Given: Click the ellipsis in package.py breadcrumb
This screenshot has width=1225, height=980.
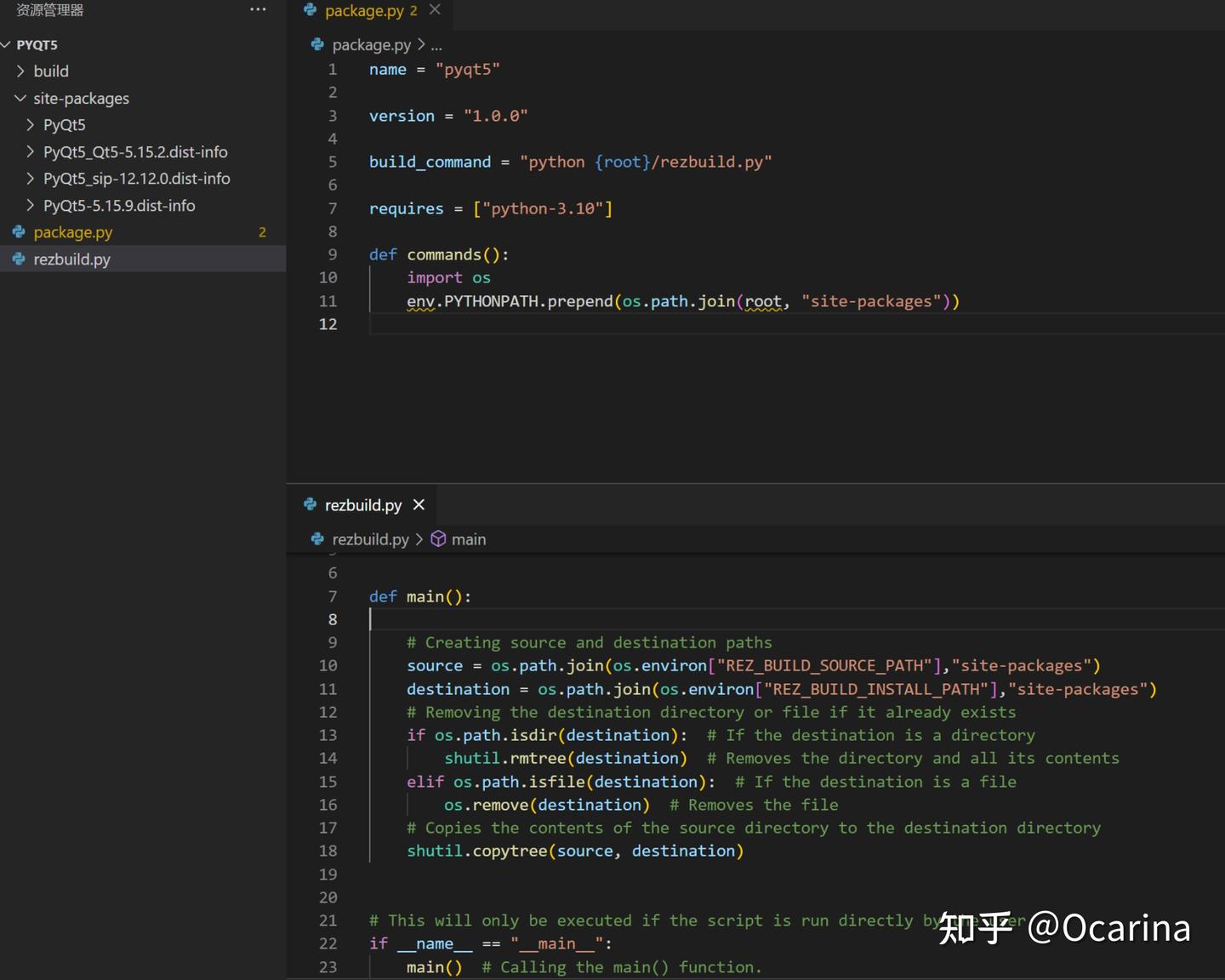Looking at the screenshot, I should click(x=436, y=45).
